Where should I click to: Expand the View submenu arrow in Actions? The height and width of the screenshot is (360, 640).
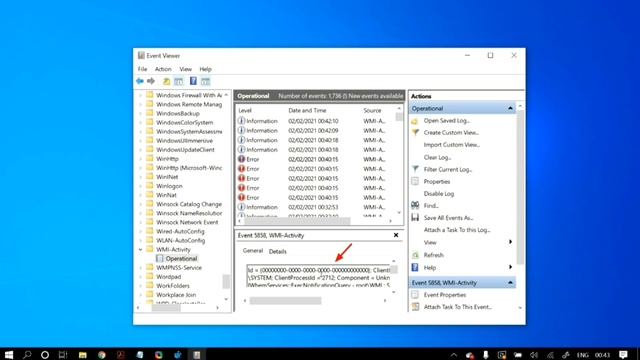pos(510,242)
